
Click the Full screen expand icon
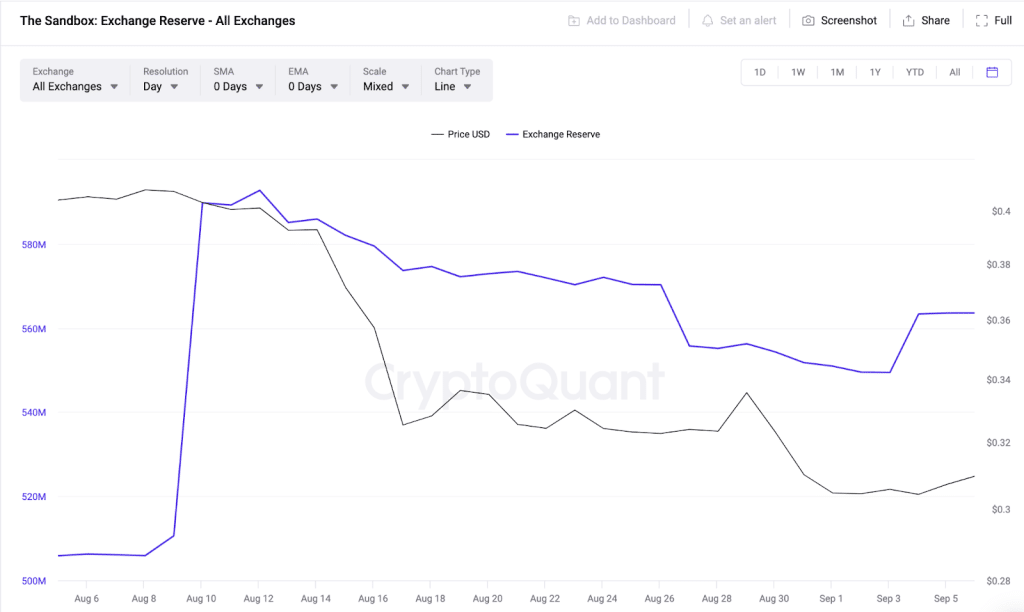coord(982,21)
